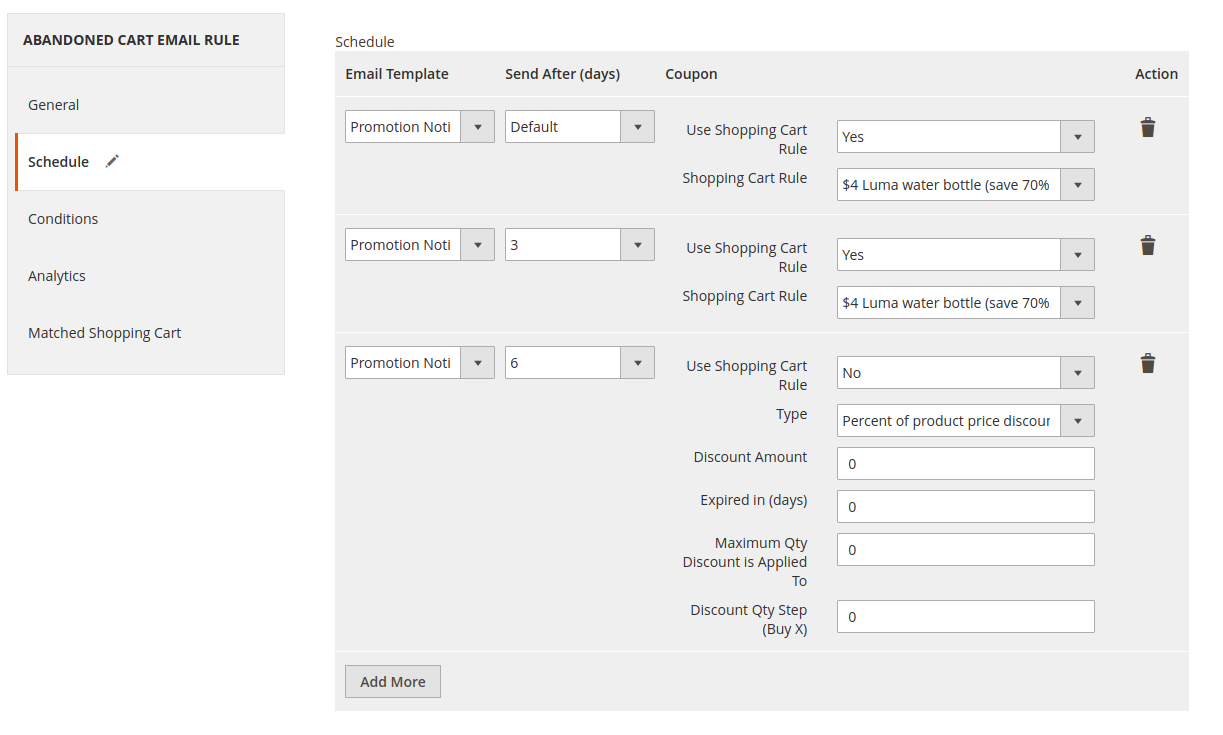Image resolution: width=1223 pixels, height=735 pixels.
Task: Open first row's Shopping Cart Rule selector
Action: coord(965,185)
